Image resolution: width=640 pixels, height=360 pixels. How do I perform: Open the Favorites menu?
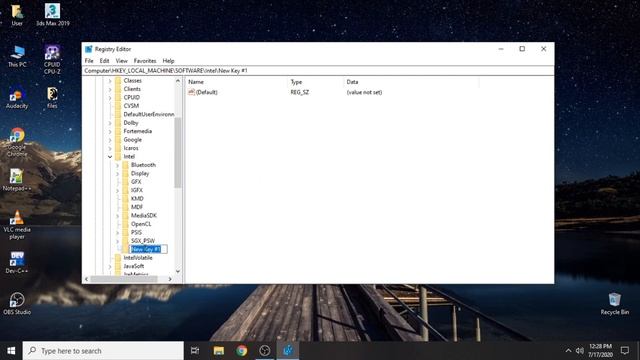pos(145,60)
